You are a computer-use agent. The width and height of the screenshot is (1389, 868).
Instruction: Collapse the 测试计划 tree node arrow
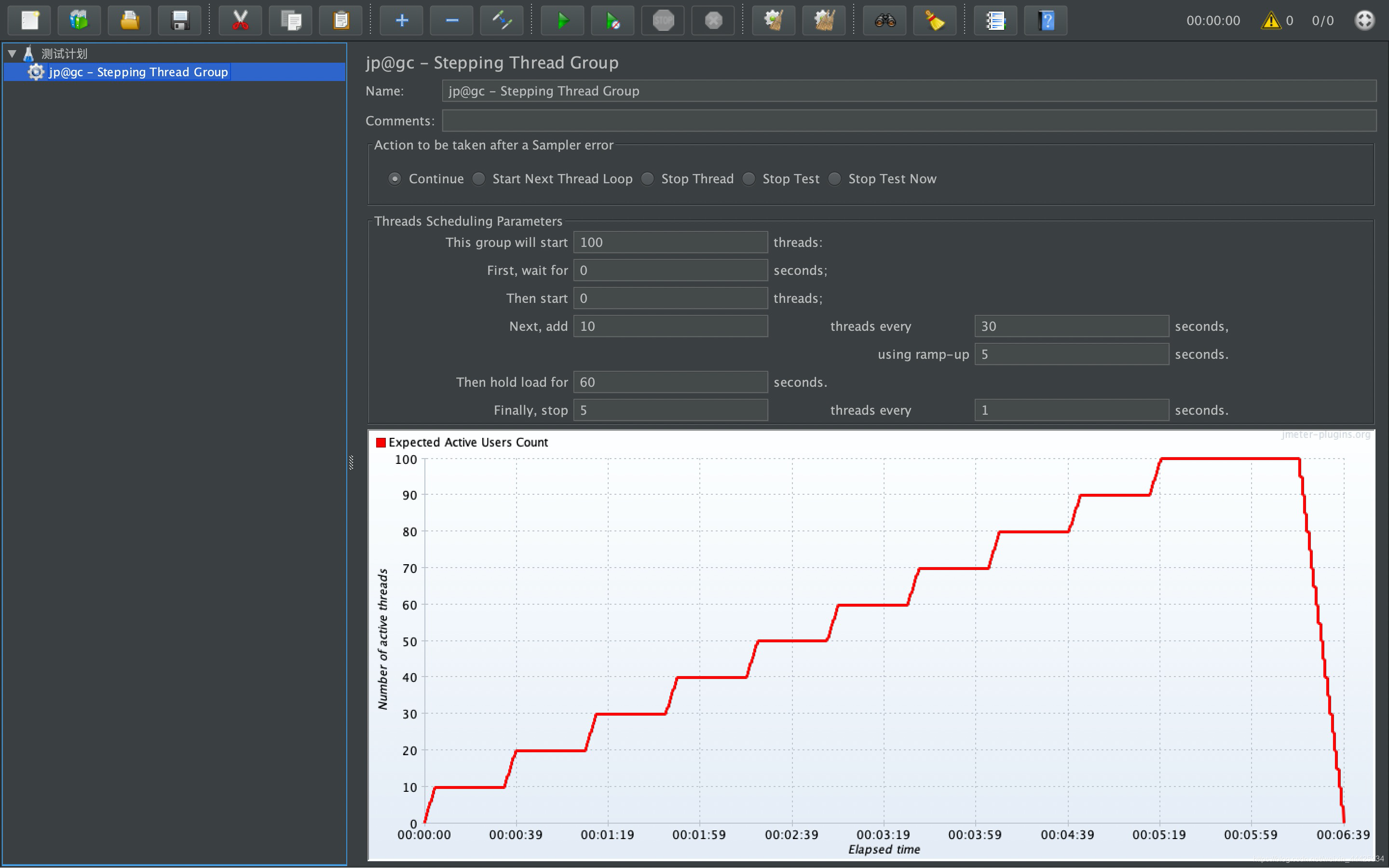12,54
